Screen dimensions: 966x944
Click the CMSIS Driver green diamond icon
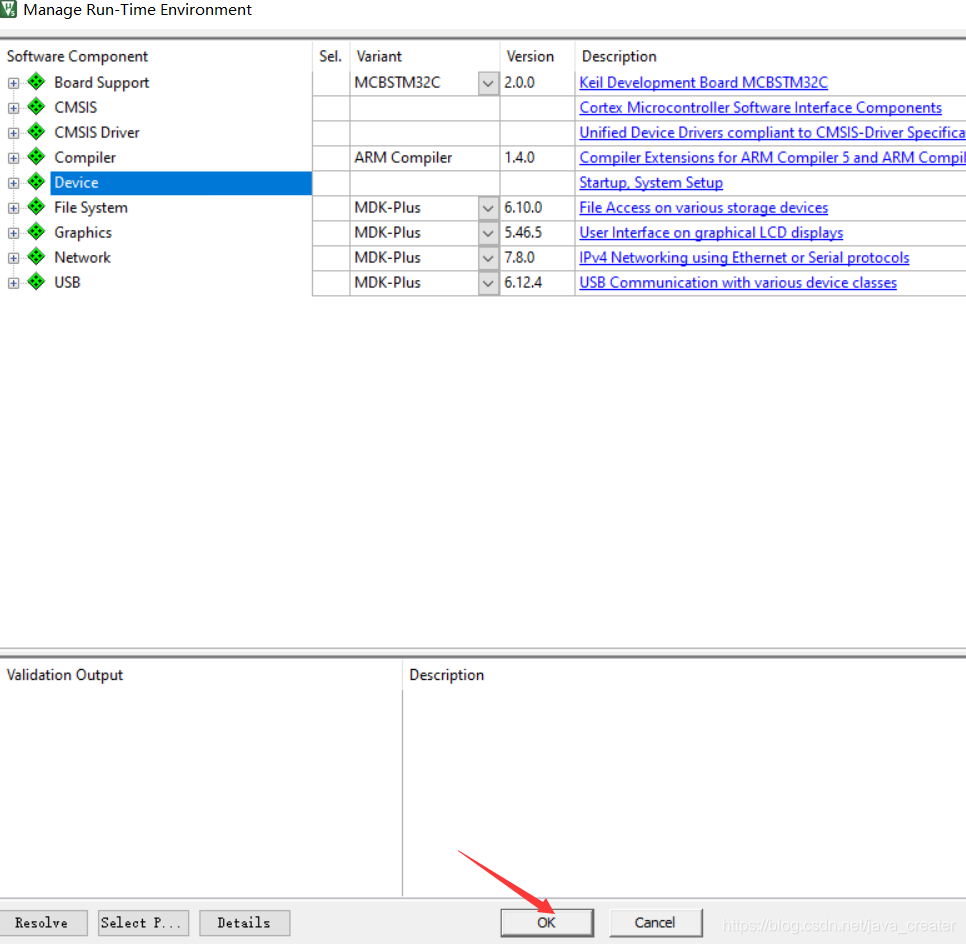pos(36,131)
